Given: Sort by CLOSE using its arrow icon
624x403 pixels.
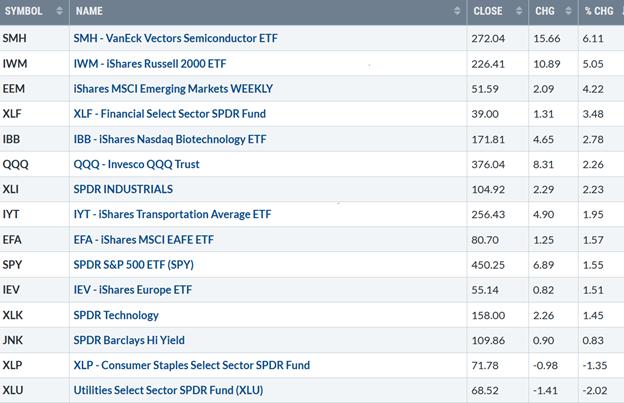Looking at the screenshot, I should tap(517, 12).
